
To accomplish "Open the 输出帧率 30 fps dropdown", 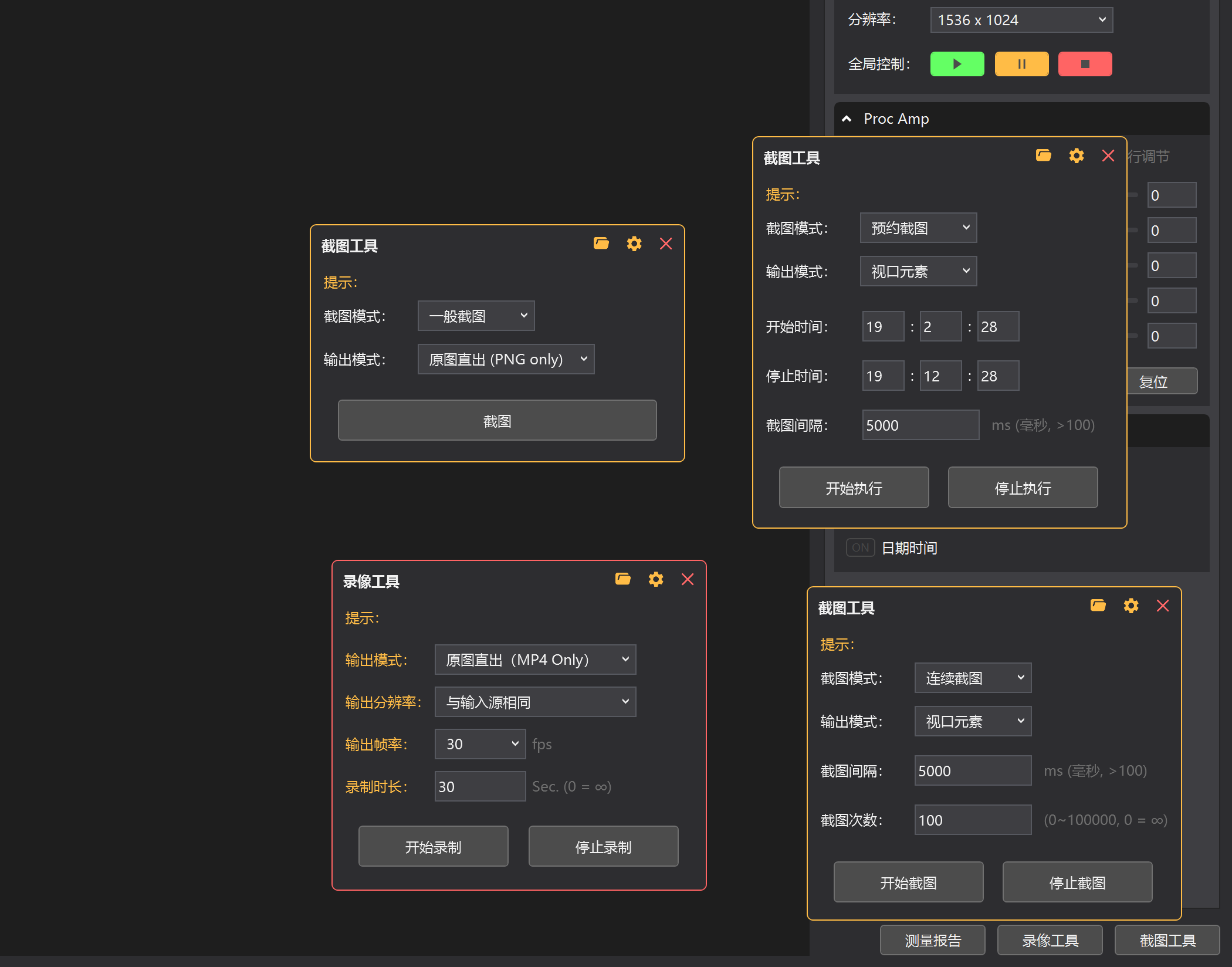I will (480, 744).
